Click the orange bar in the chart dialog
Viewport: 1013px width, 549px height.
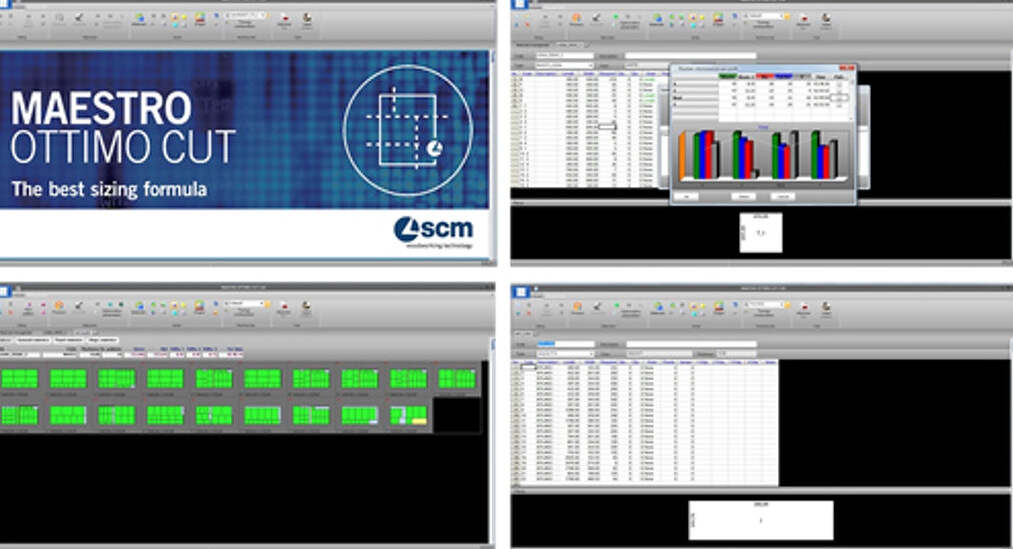click(682, 156)
